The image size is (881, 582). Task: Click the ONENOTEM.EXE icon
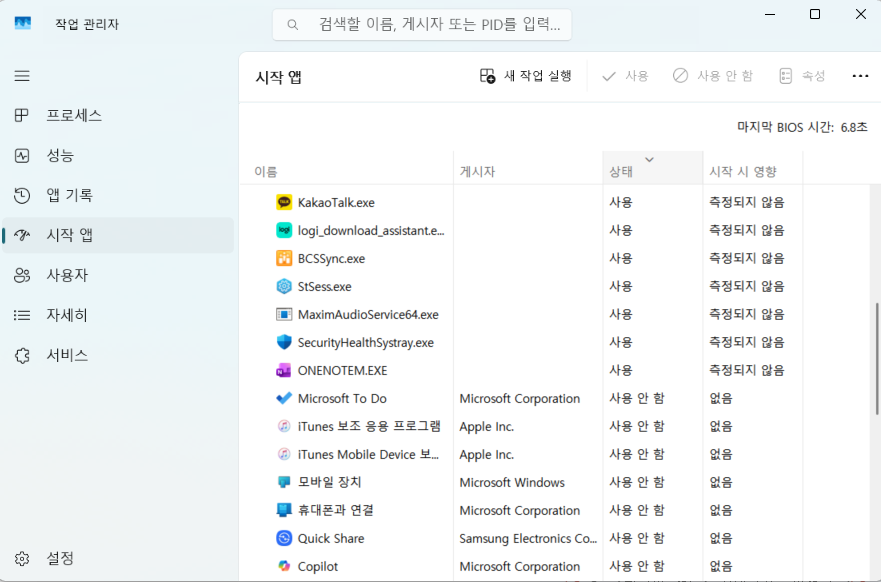(284, 370)
